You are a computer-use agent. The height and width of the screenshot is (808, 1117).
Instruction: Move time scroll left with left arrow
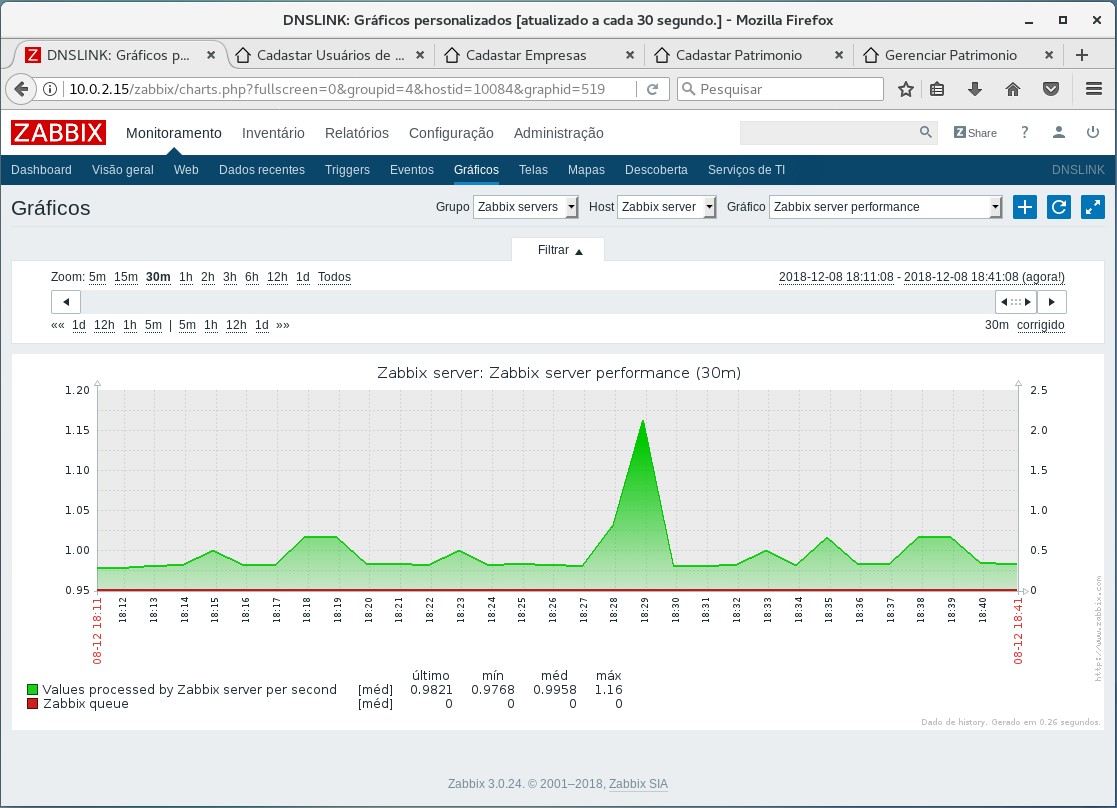coord(66,302)
